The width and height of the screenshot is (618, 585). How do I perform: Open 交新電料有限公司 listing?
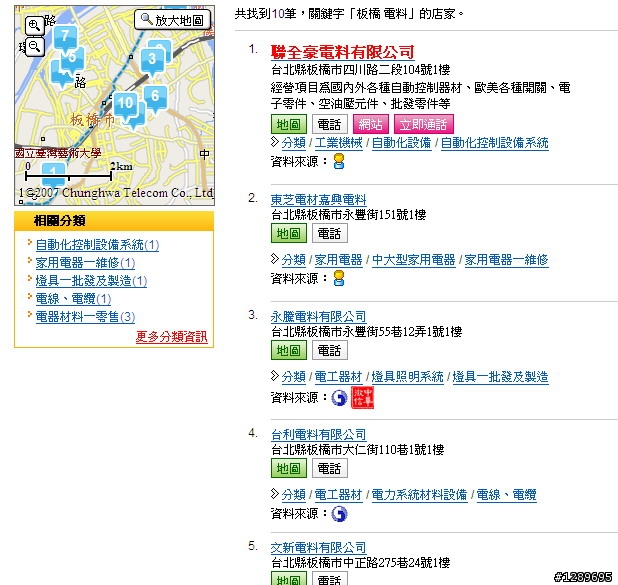coord(318,548)
